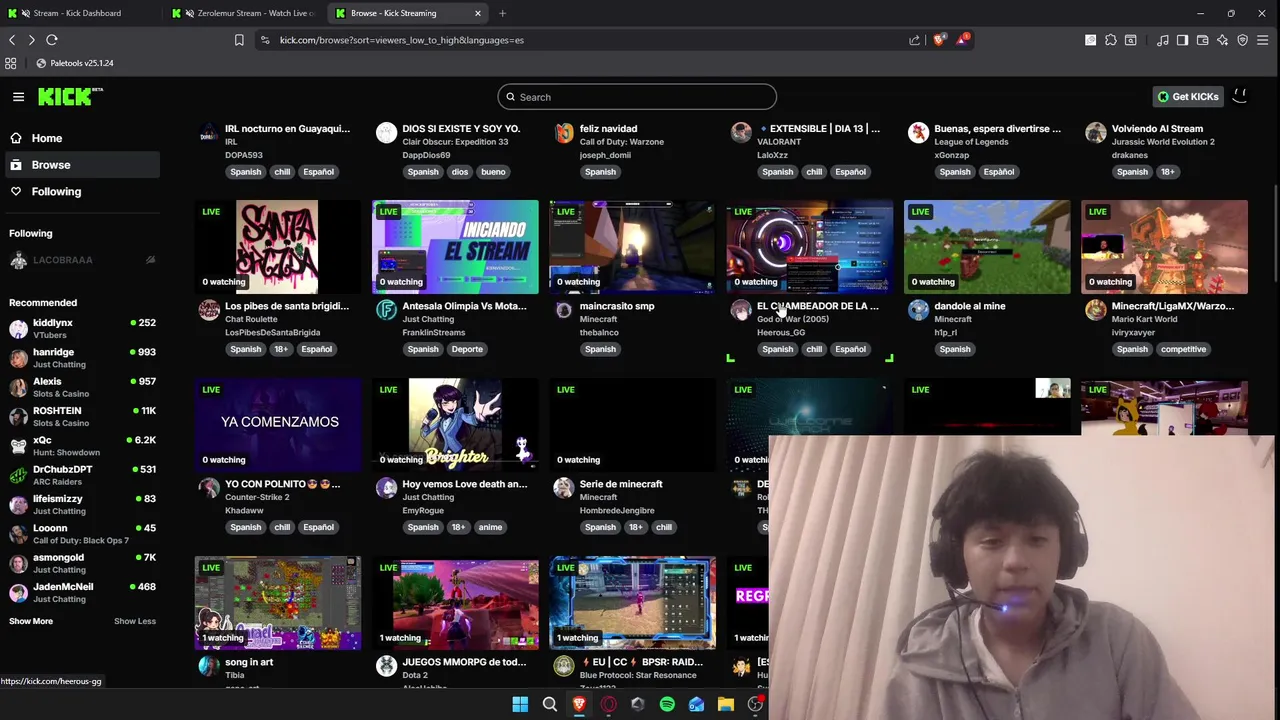Click the Brave Rewards triangle icon
Screen dimensions: 1280x720
962,40
